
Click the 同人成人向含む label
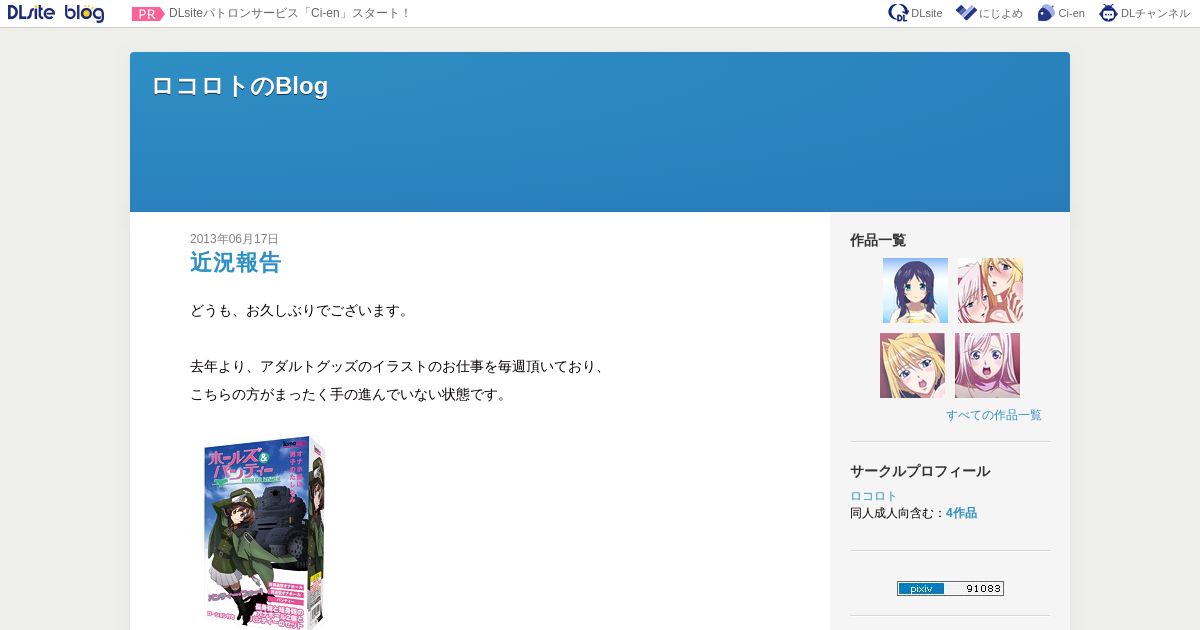898,513
